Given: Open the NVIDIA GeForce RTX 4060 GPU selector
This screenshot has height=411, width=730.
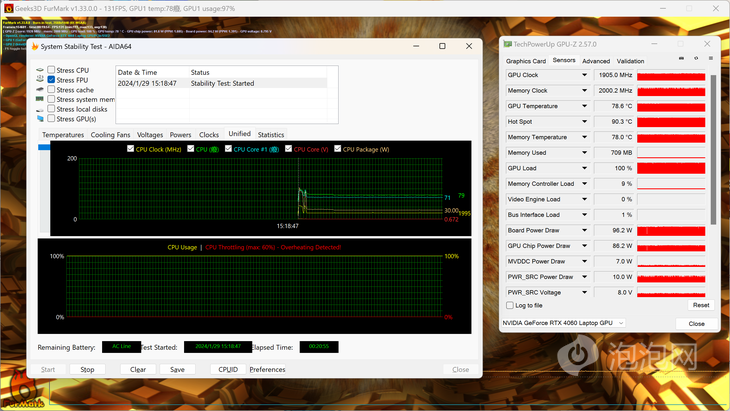Looking at the screenshot, I should (x=563, y=323).
